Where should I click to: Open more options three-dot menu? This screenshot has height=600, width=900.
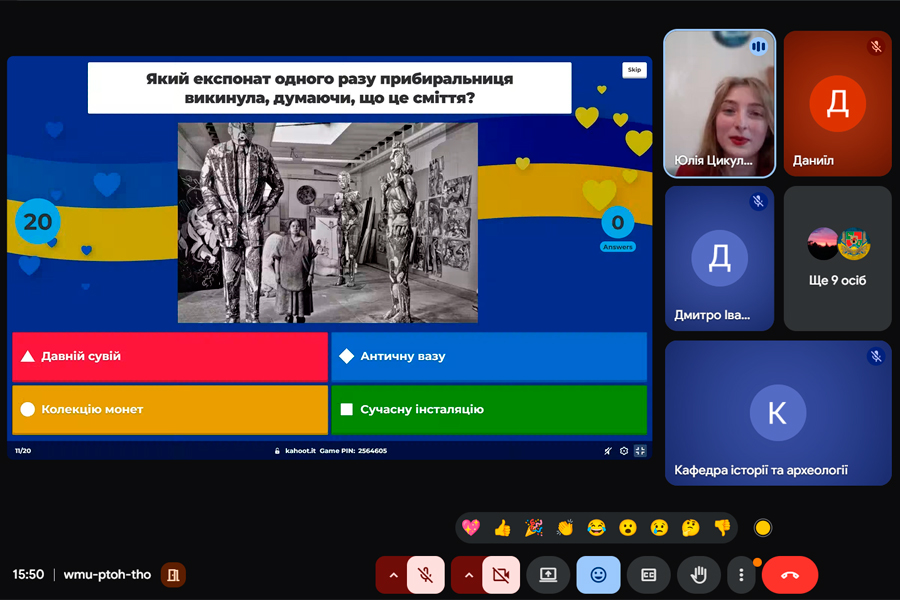(742, 574)
